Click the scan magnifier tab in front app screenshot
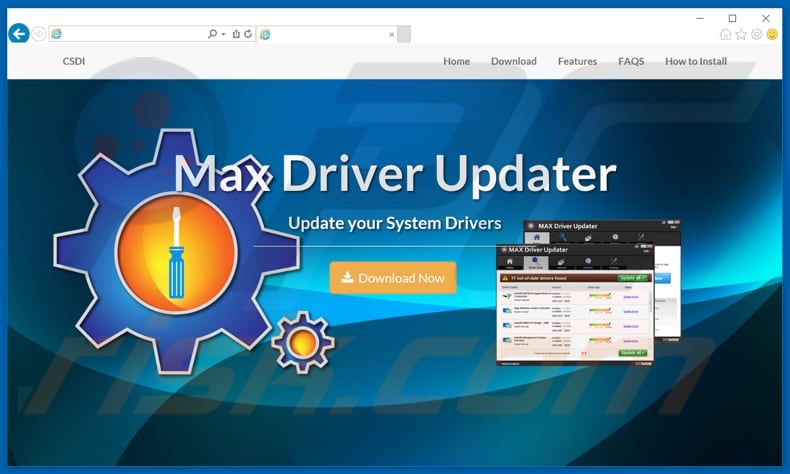This screenshot has width=790, height=474. click(536, 262)
